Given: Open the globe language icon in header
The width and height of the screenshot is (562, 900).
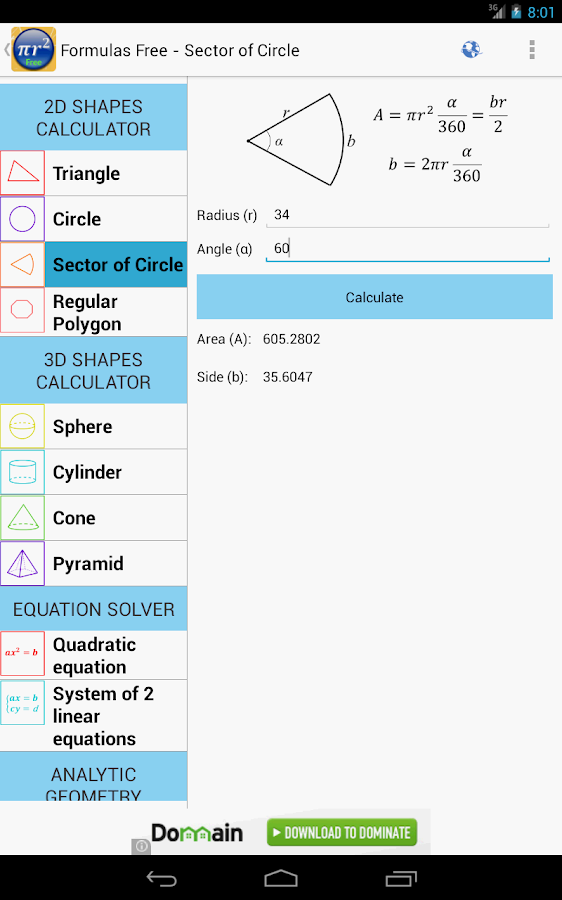Looking at the screenshot, I should click(471, 50).
